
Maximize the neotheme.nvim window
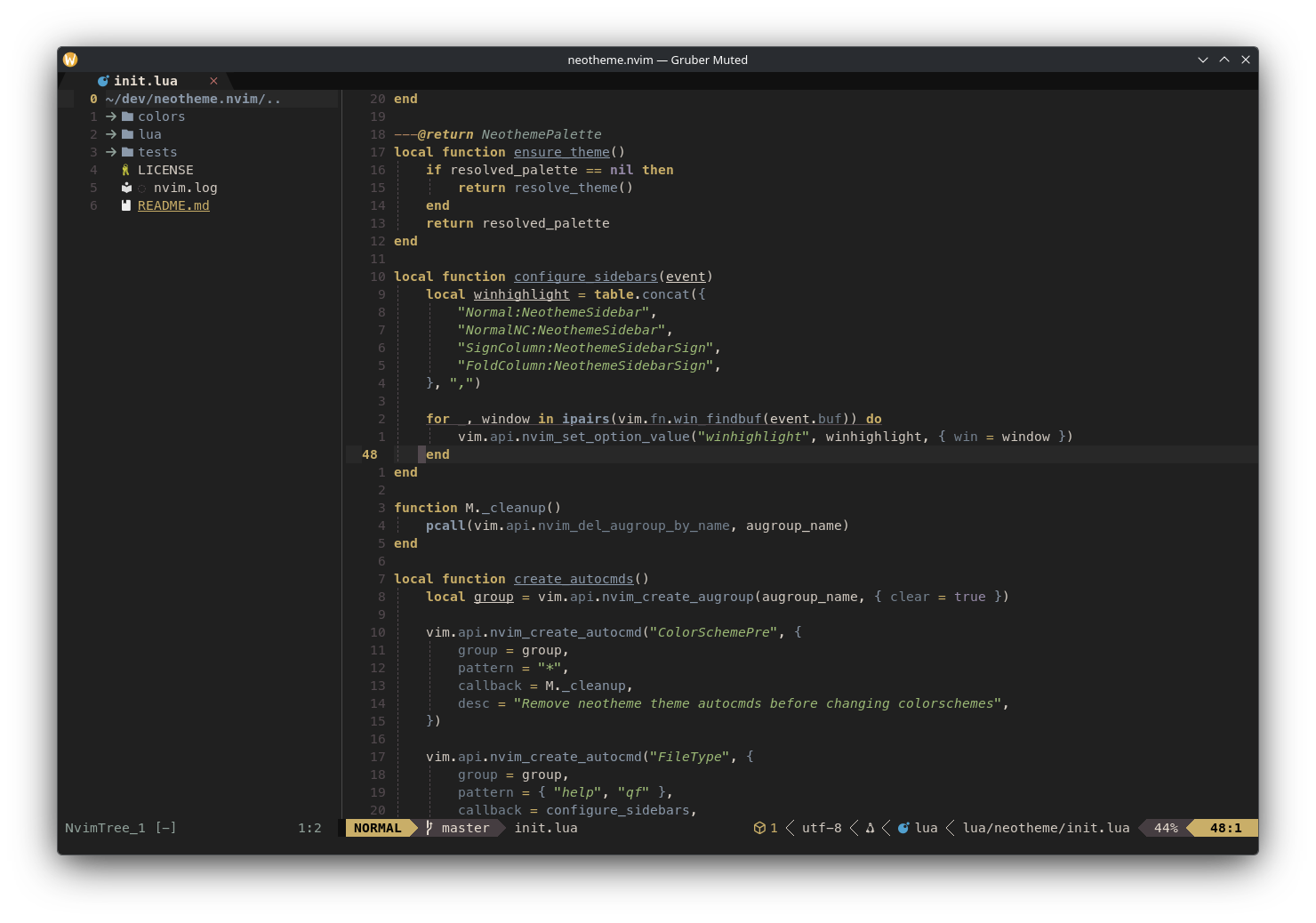1224,60
